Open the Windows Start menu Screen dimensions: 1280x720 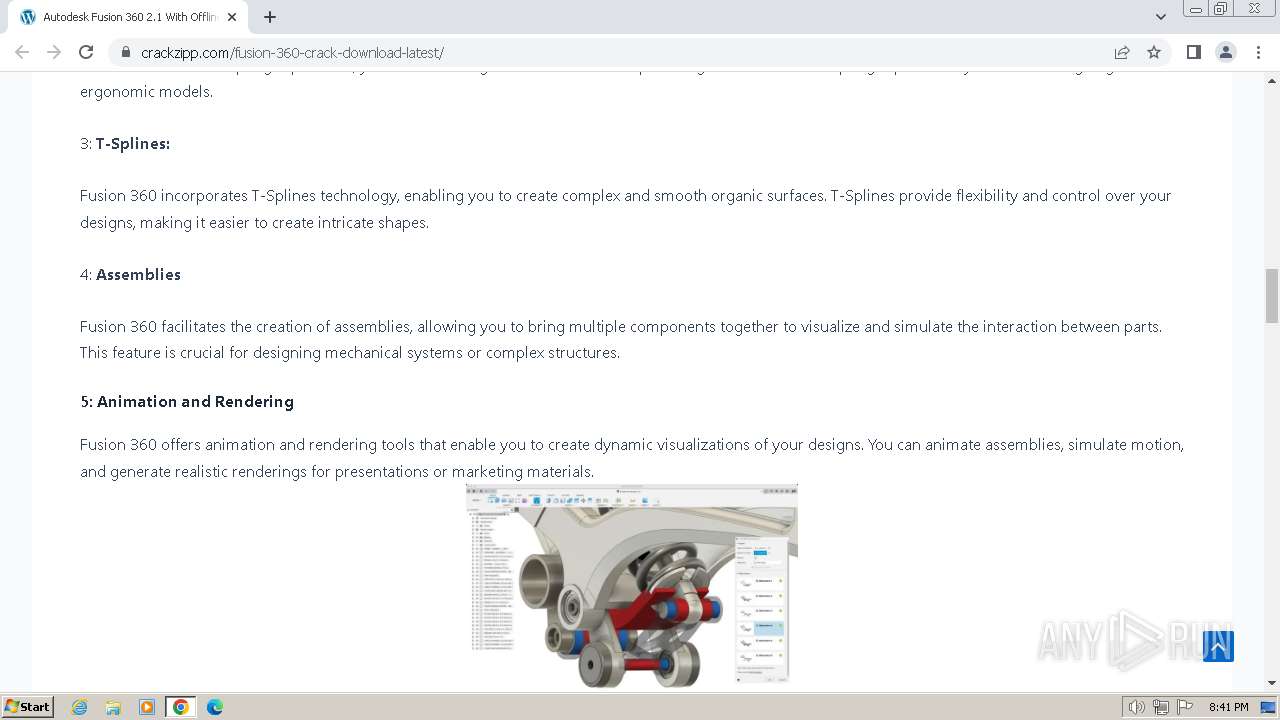coord(27,706)
